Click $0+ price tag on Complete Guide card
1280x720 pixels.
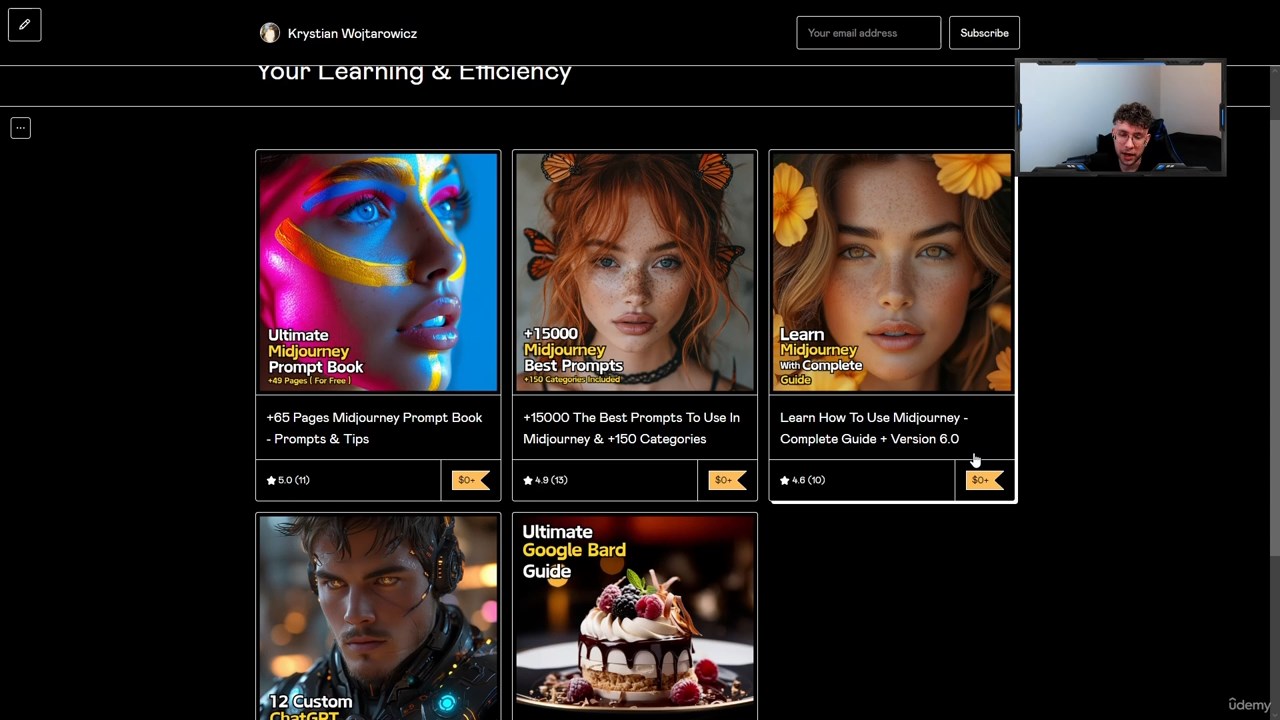(x=984, y=480)
